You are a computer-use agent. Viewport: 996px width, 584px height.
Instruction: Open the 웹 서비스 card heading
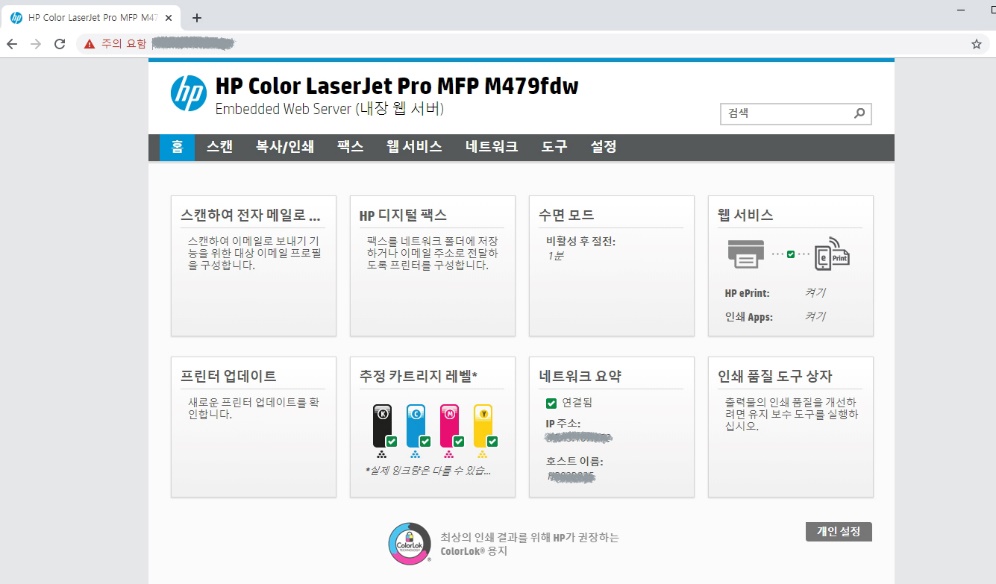point(745,215)
